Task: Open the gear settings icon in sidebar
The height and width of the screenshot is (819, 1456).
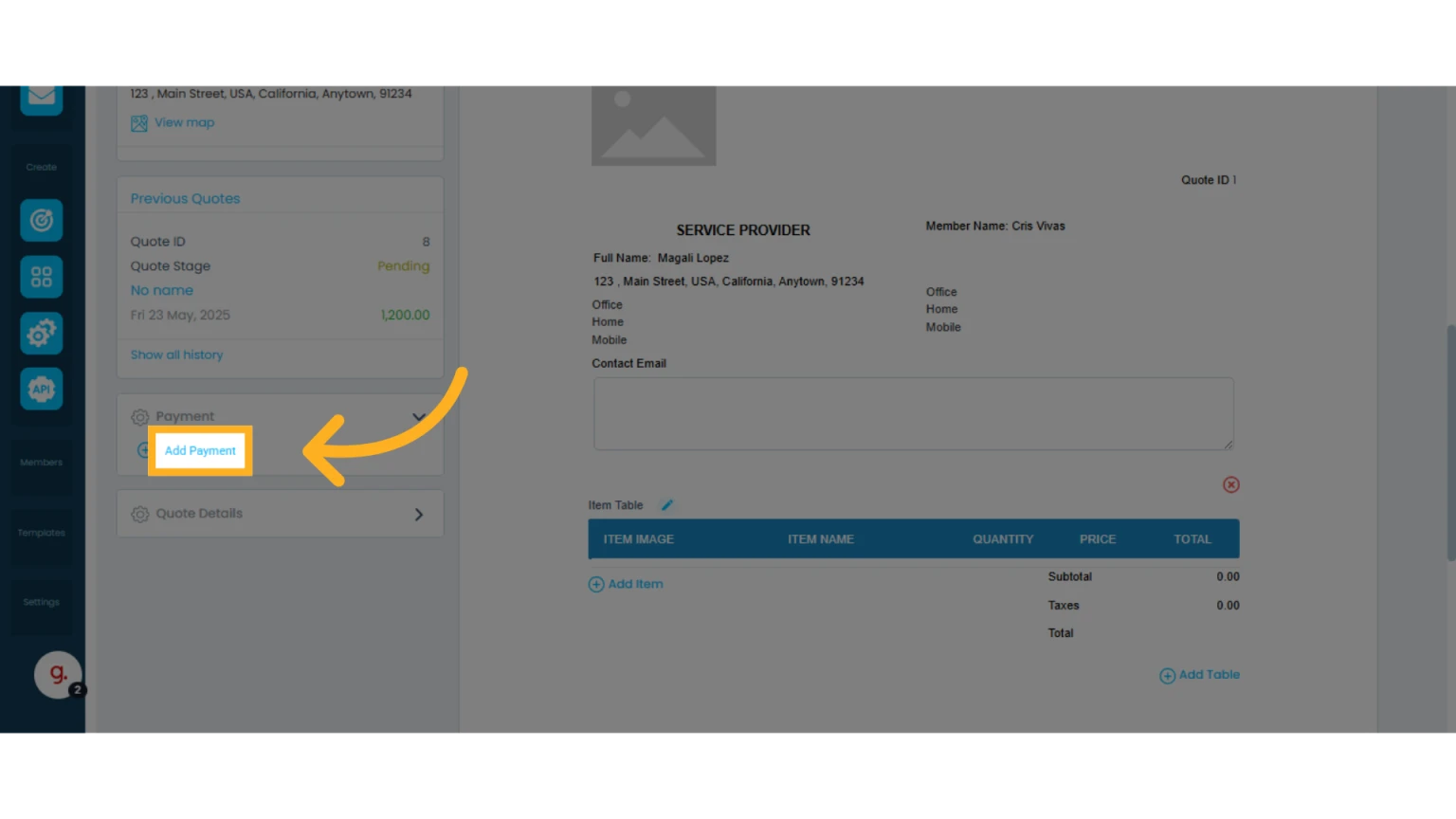Action: [42, 333]
